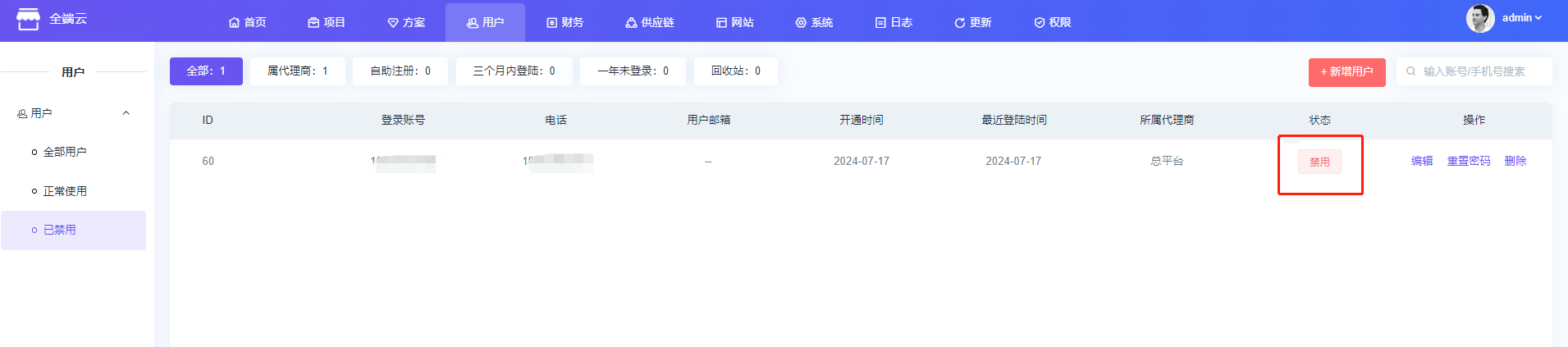Open the 系统 system settings menu
1568x347 pixels.
814,22
